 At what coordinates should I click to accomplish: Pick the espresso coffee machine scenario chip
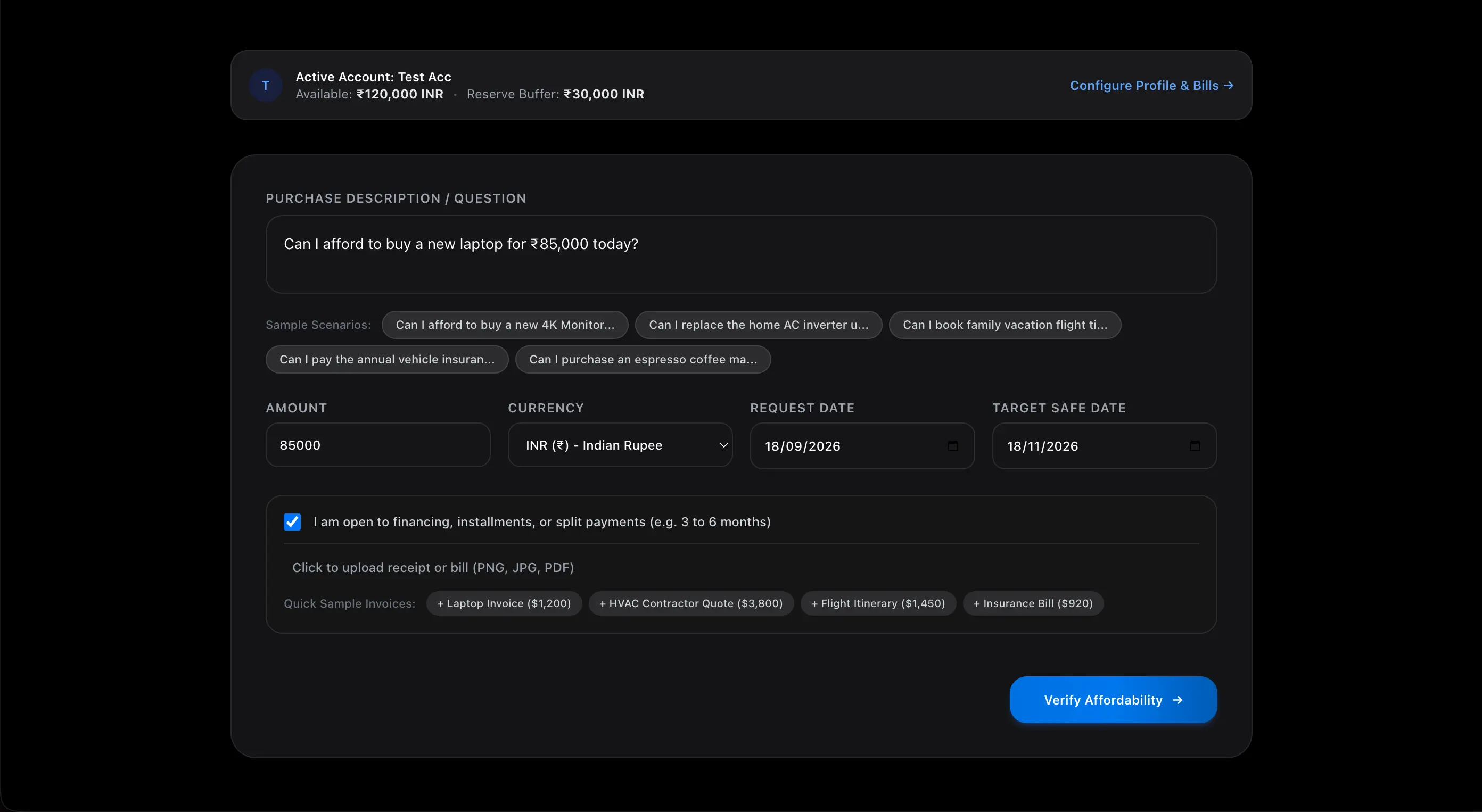(x=643, y=359)
